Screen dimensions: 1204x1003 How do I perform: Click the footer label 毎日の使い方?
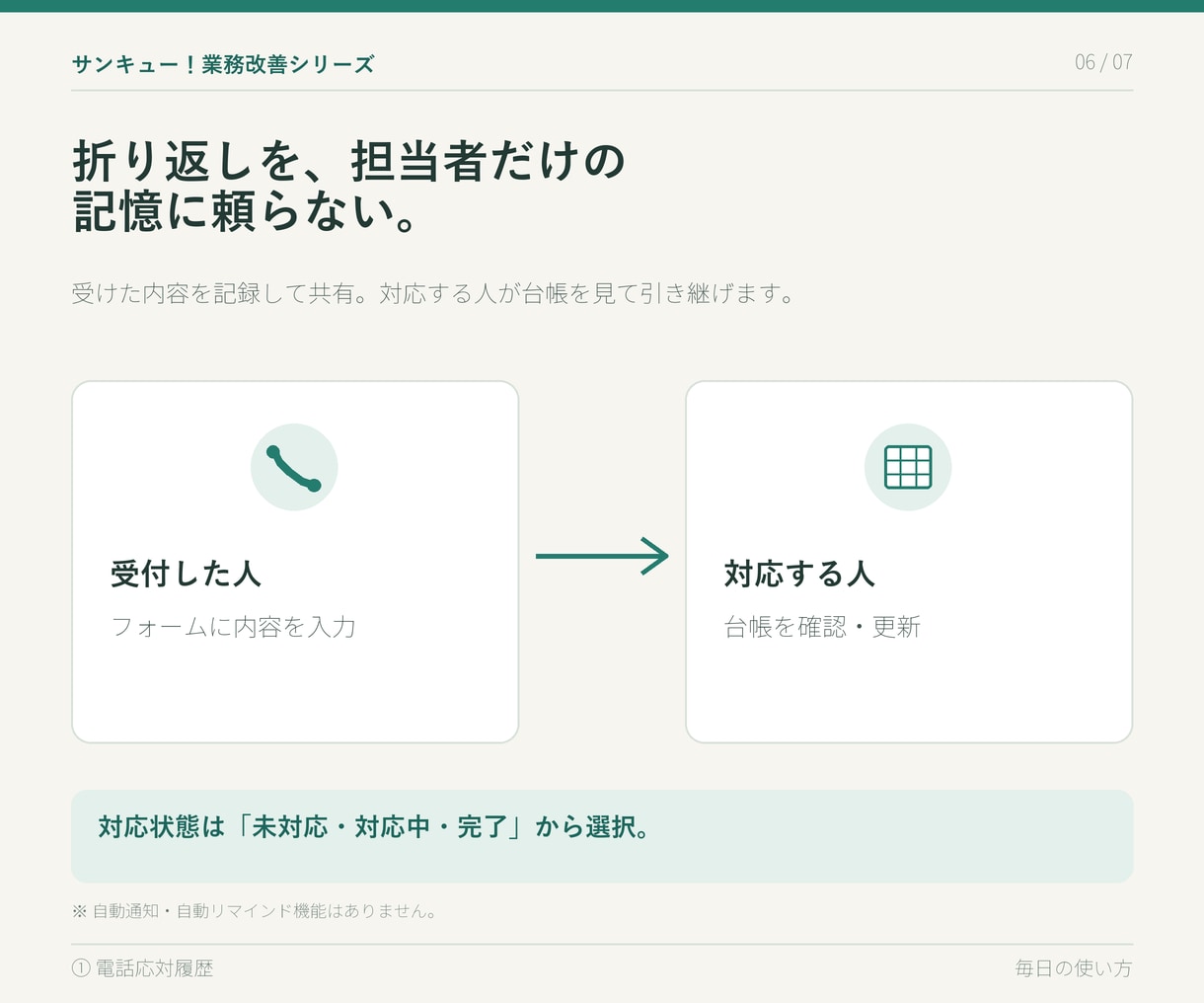pos(1074,968)
